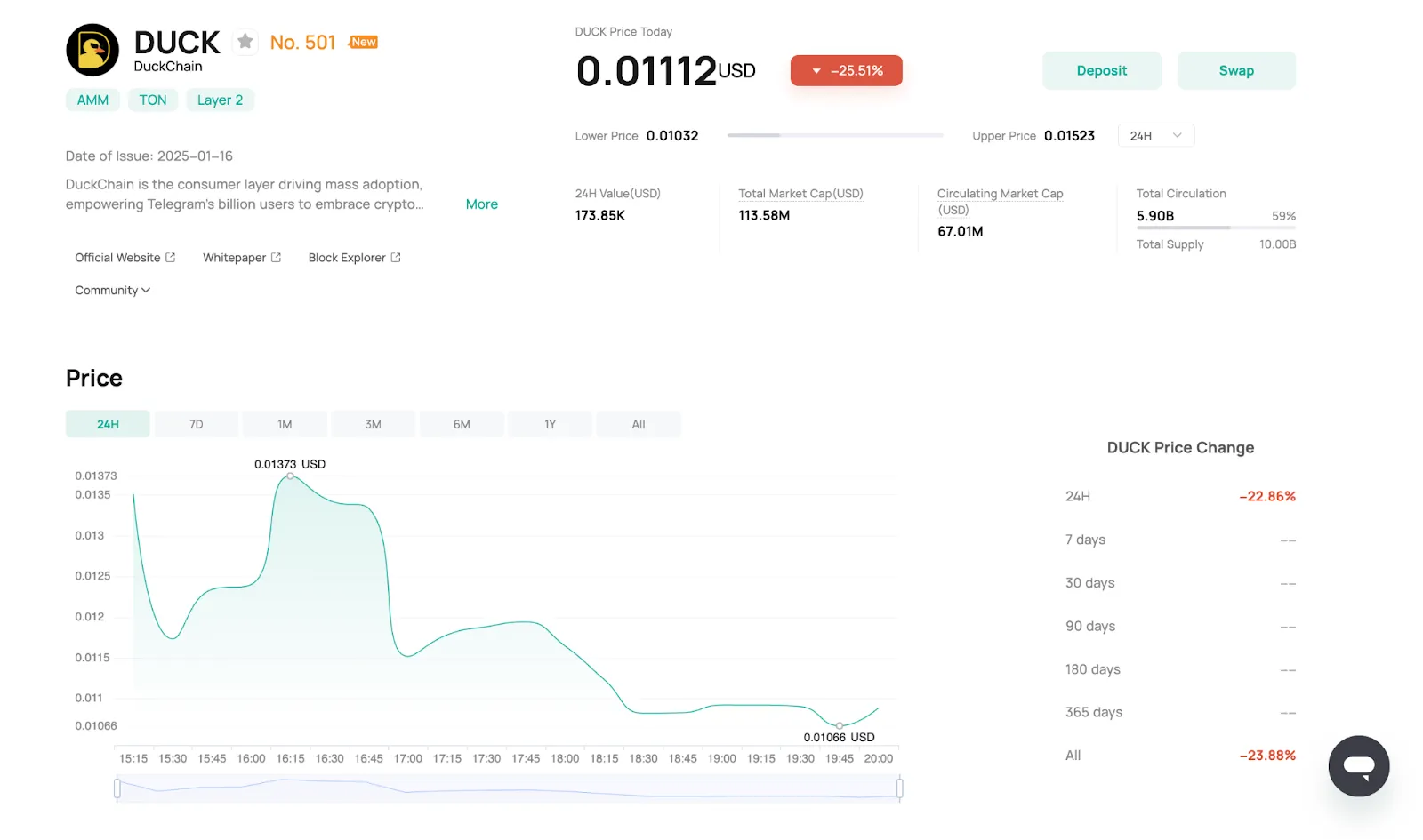Click the AMM tag
The image size is (1423, 840).
click(92, 100)
